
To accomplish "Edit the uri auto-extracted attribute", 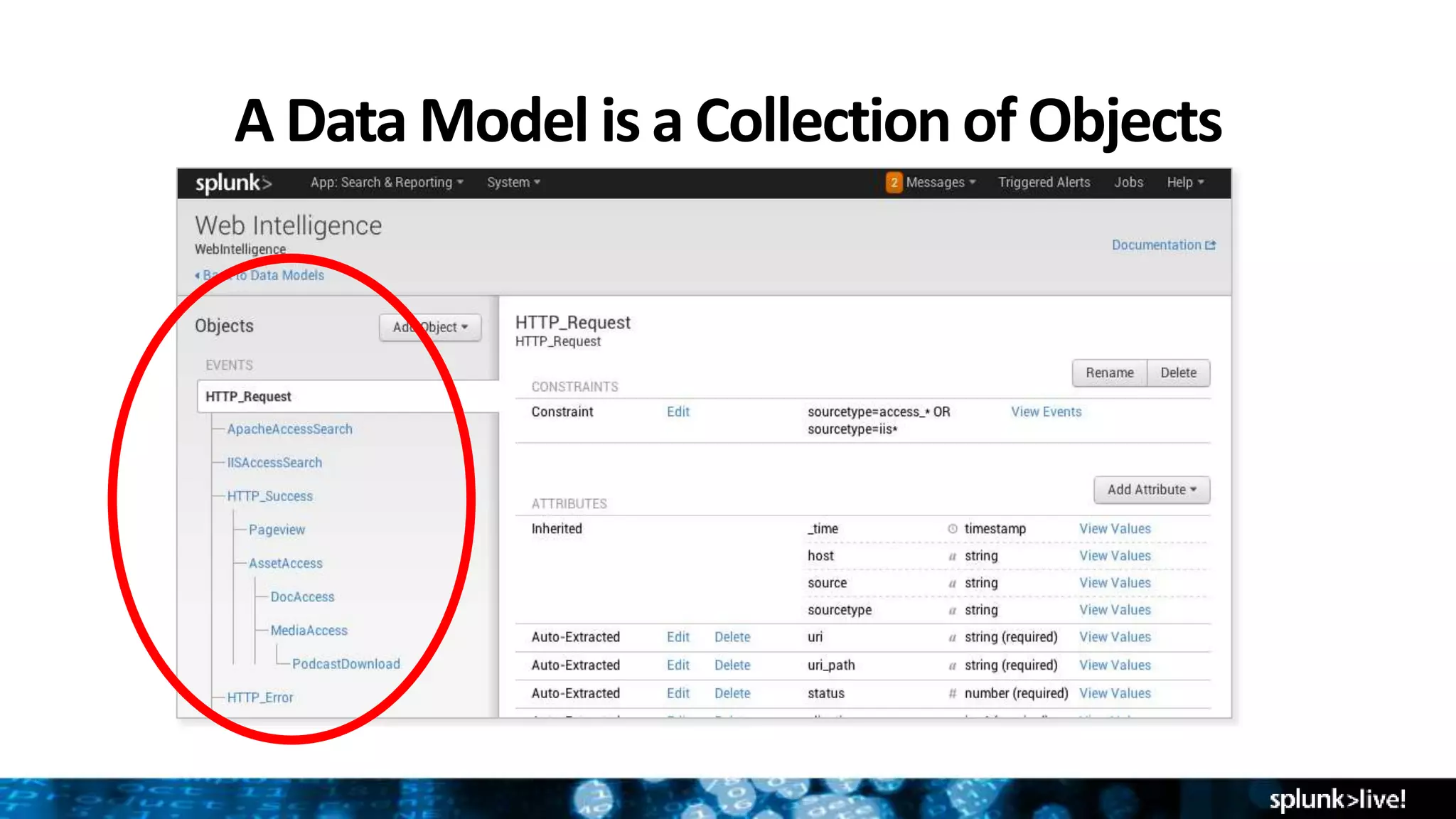I will (678, 637).
